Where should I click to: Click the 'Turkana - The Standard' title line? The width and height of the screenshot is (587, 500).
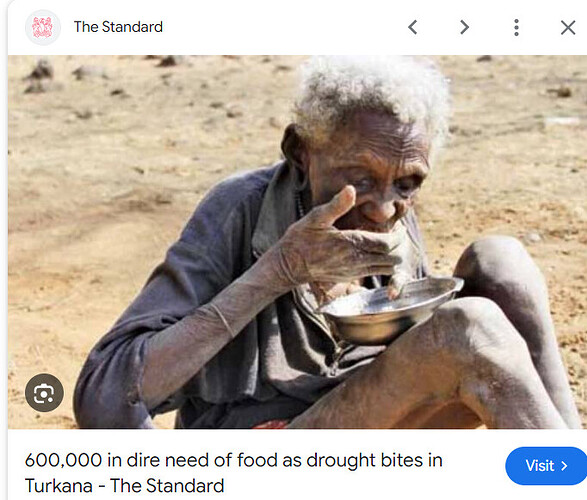124,486
